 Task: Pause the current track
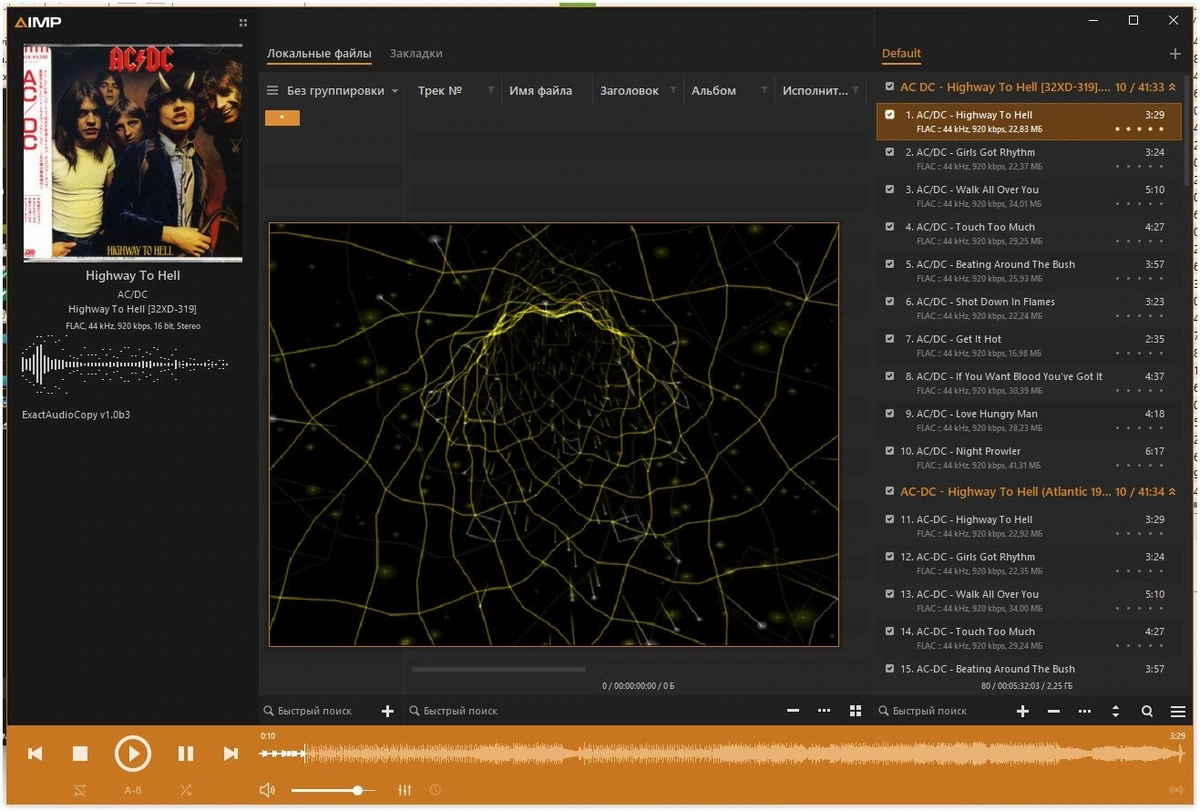186,753
